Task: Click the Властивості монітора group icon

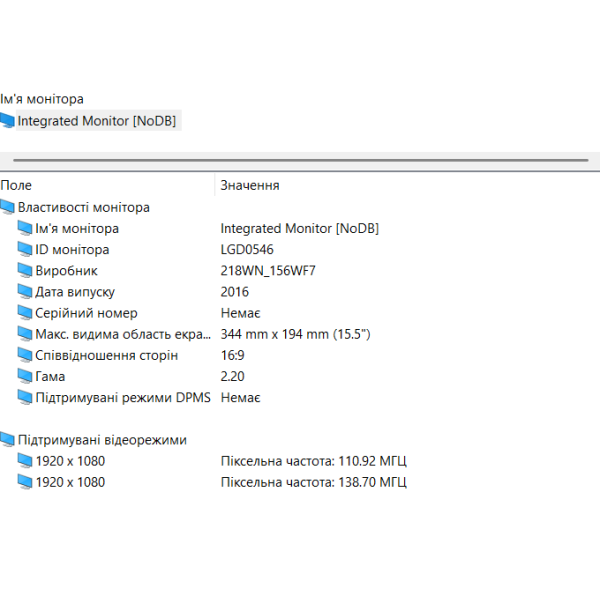Action: (x=7, y=207)
